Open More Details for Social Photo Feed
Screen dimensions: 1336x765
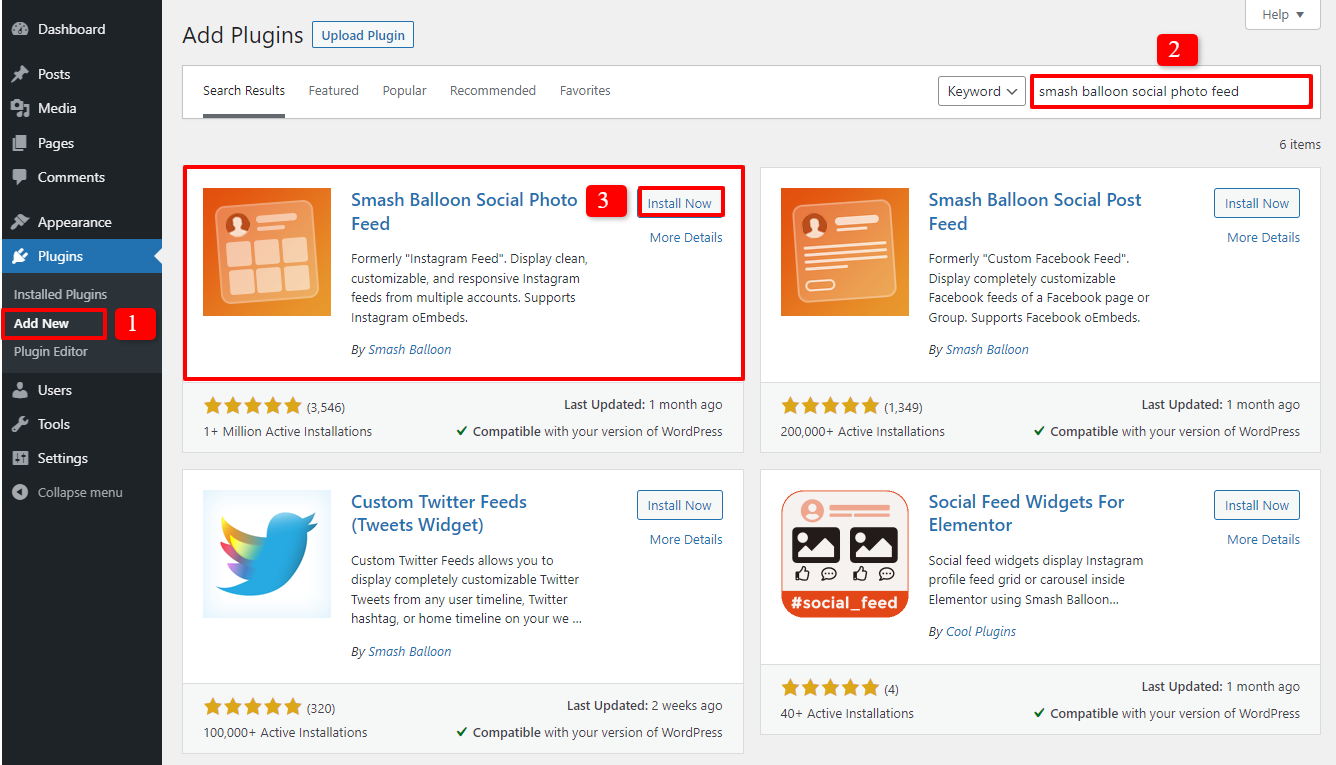tap(686, 237)
